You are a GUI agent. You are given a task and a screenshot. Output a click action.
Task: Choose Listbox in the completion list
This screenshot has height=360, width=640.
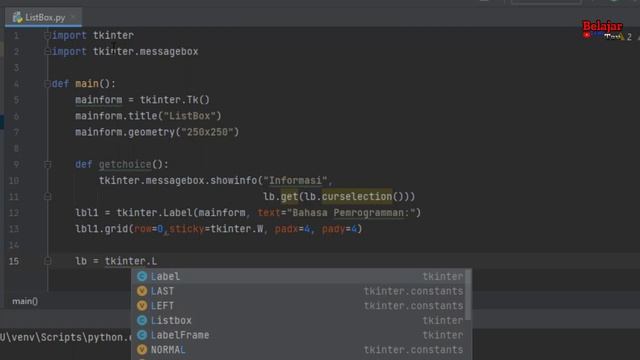pyautogui.click(x=301, y=320)
